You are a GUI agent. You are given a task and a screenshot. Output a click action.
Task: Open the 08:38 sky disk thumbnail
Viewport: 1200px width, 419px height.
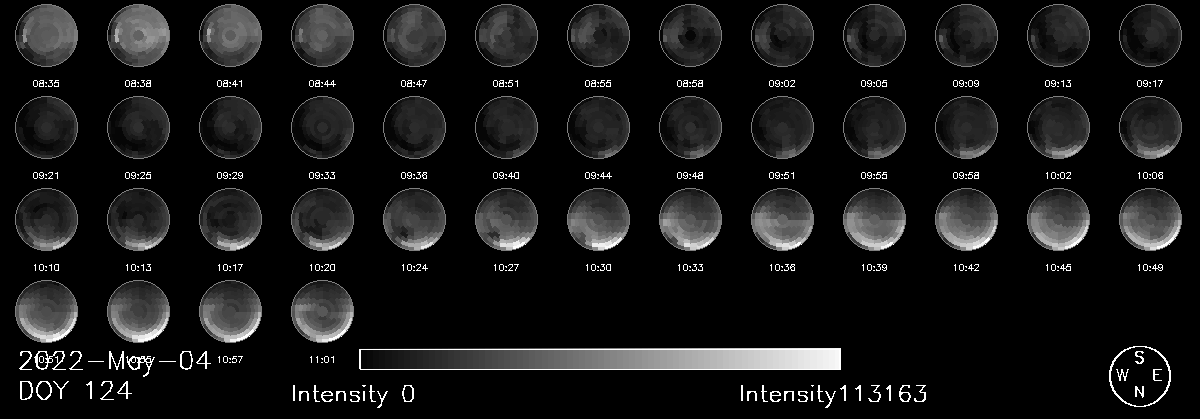tap(138, 35)
